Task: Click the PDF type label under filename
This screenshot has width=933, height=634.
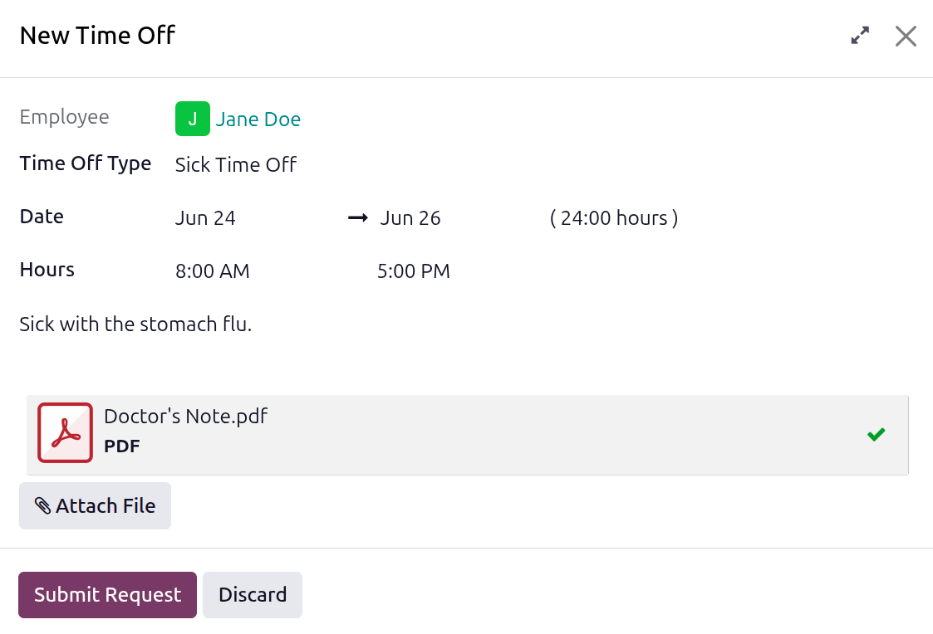Action: (x=122, y=446)
